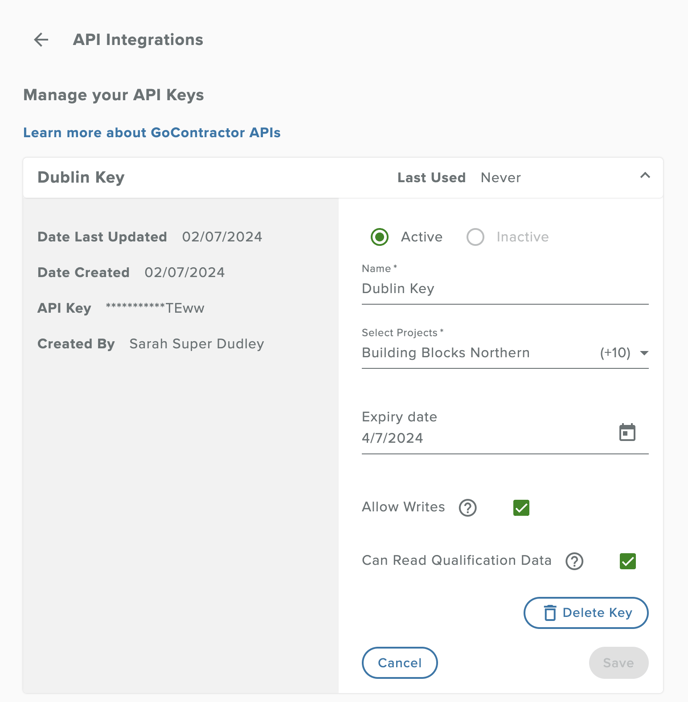Uncheck the Allow Writes checkbox

(x=521, y=508)
